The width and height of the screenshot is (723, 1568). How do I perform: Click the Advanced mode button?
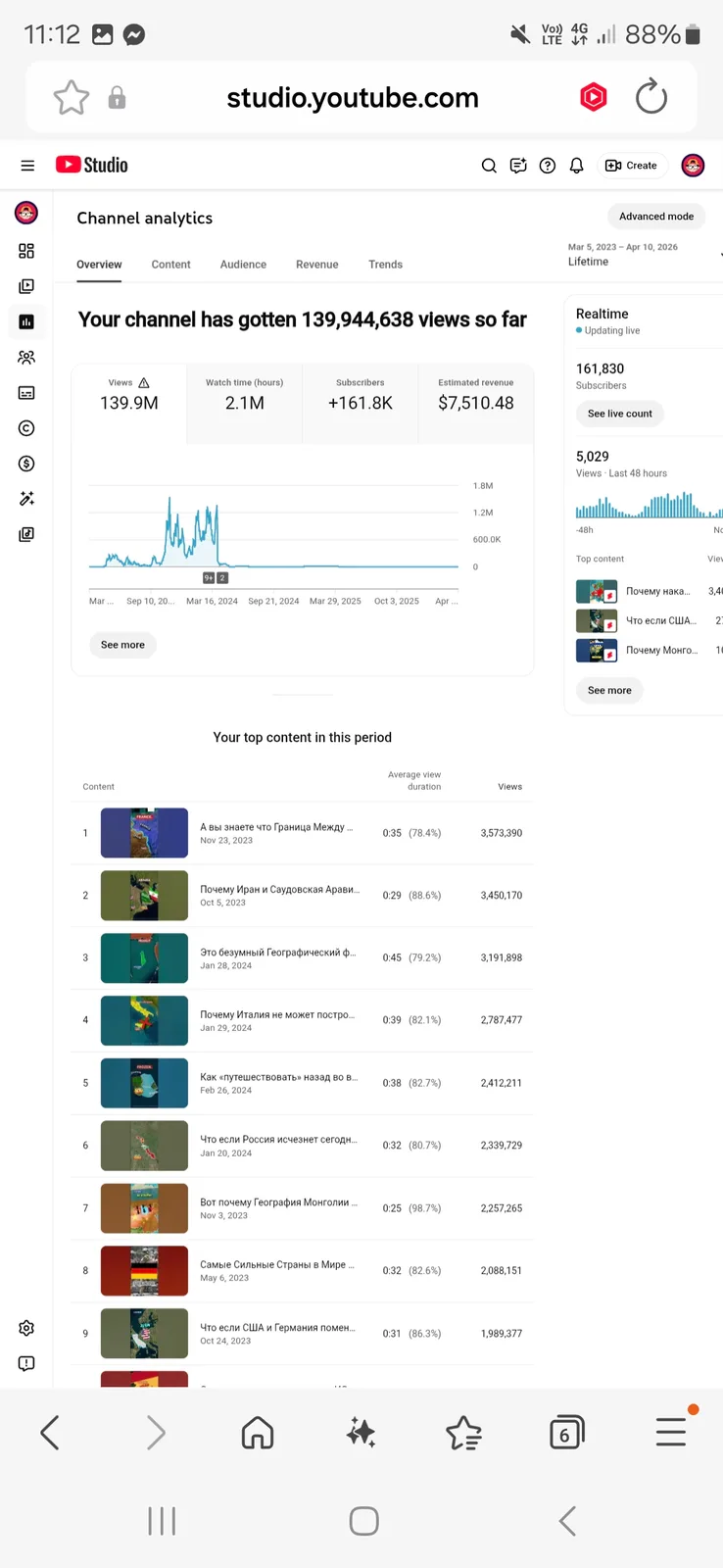(656, 217)
